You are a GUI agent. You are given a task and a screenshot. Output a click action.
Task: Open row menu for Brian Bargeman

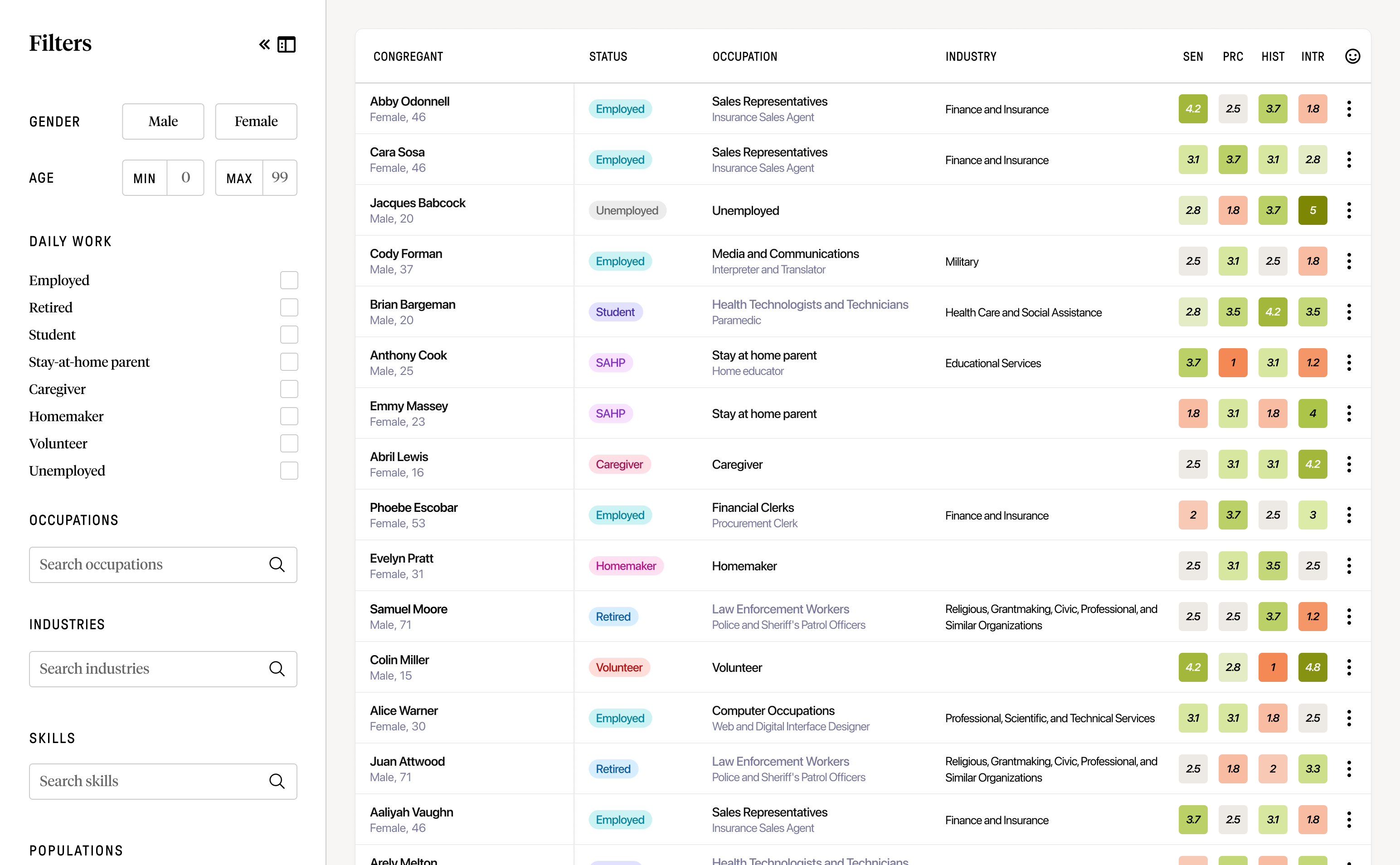[1349, 312]
